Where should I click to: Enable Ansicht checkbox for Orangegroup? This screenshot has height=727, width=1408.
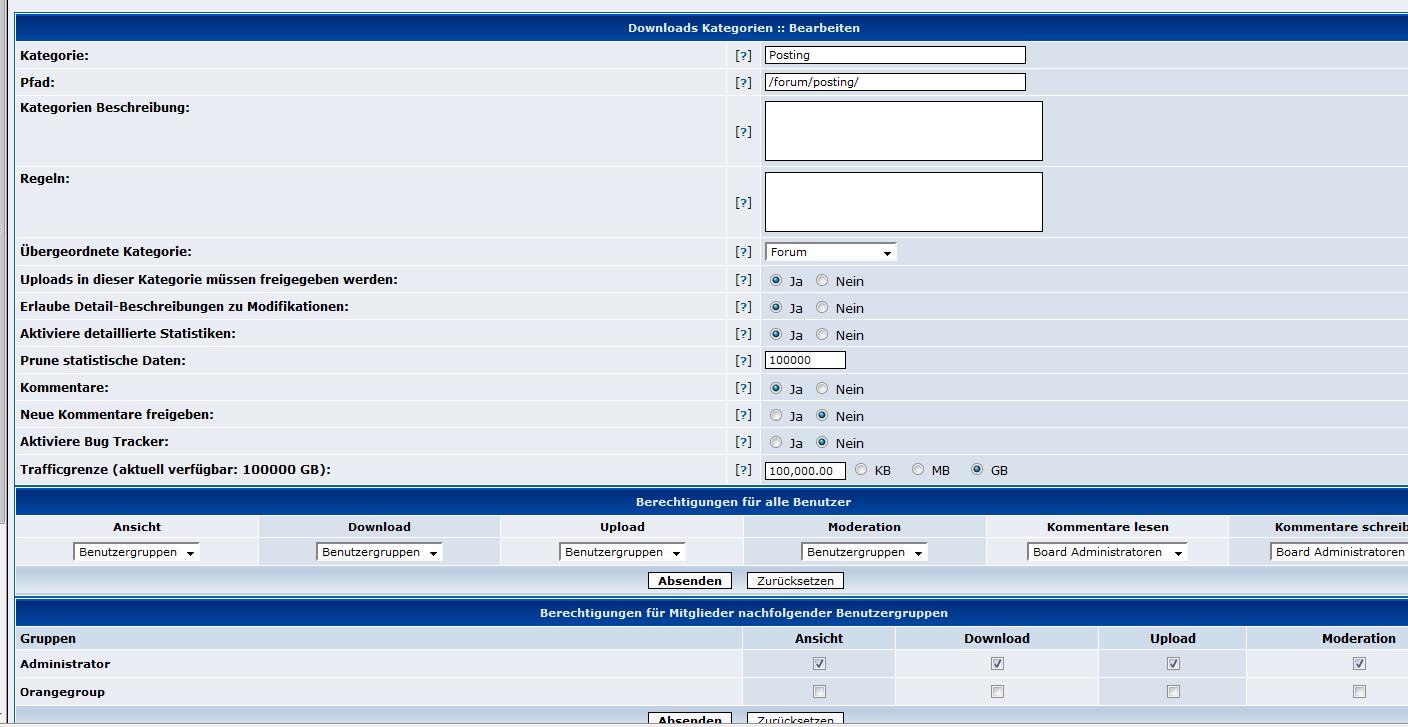coord(819,691)
